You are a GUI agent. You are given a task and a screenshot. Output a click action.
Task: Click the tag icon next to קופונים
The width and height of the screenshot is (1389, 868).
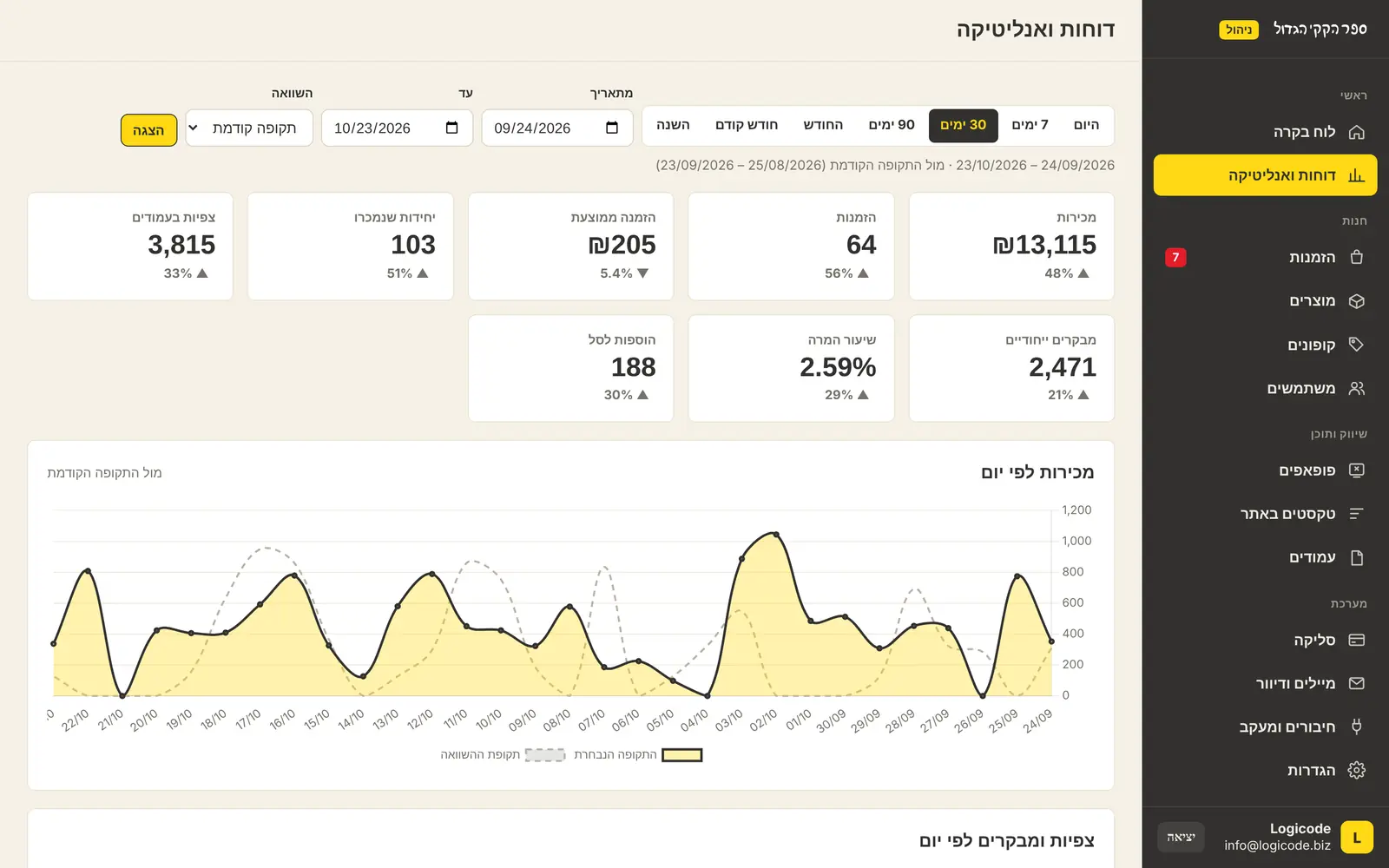pyautogui.click(x=1357, y=345)
